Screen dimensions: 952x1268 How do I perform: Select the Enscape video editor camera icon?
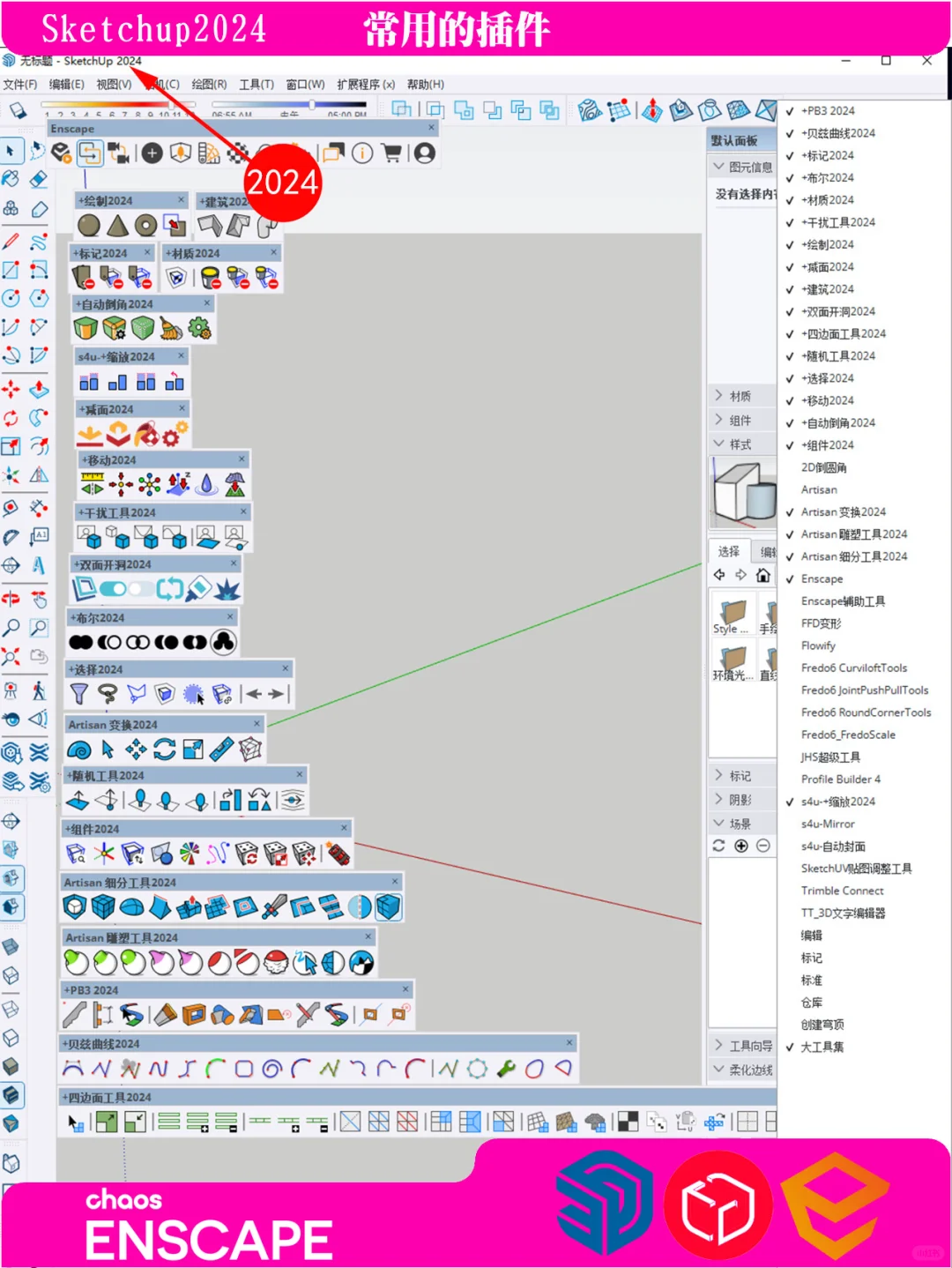point(120,153)
